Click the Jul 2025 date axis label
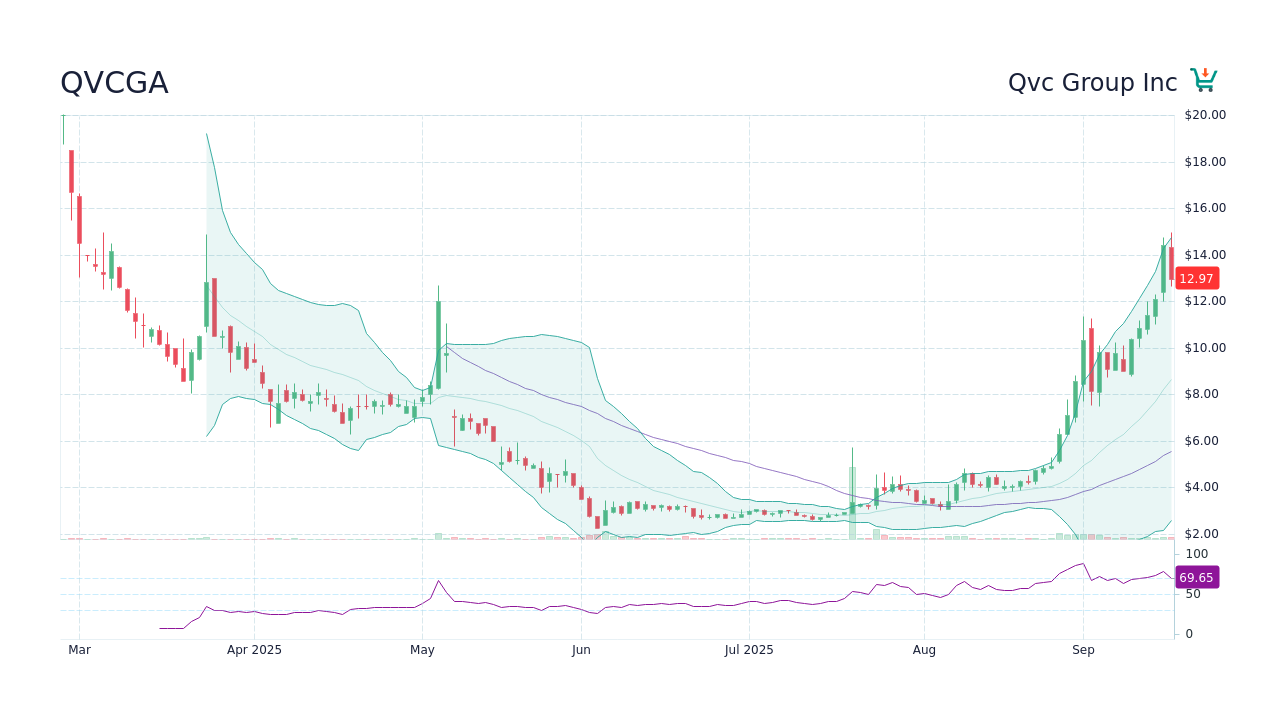Screen dimensions: 1280x720 749,650
